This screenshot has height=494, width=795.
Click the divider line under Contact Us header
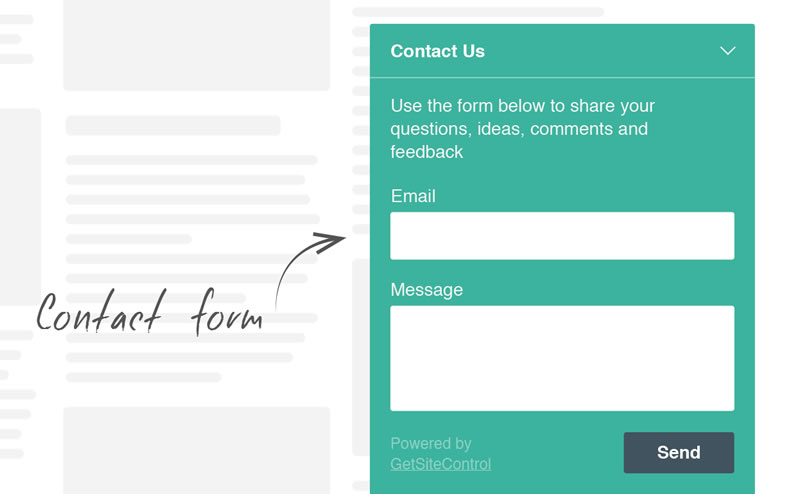coord(562,78)
